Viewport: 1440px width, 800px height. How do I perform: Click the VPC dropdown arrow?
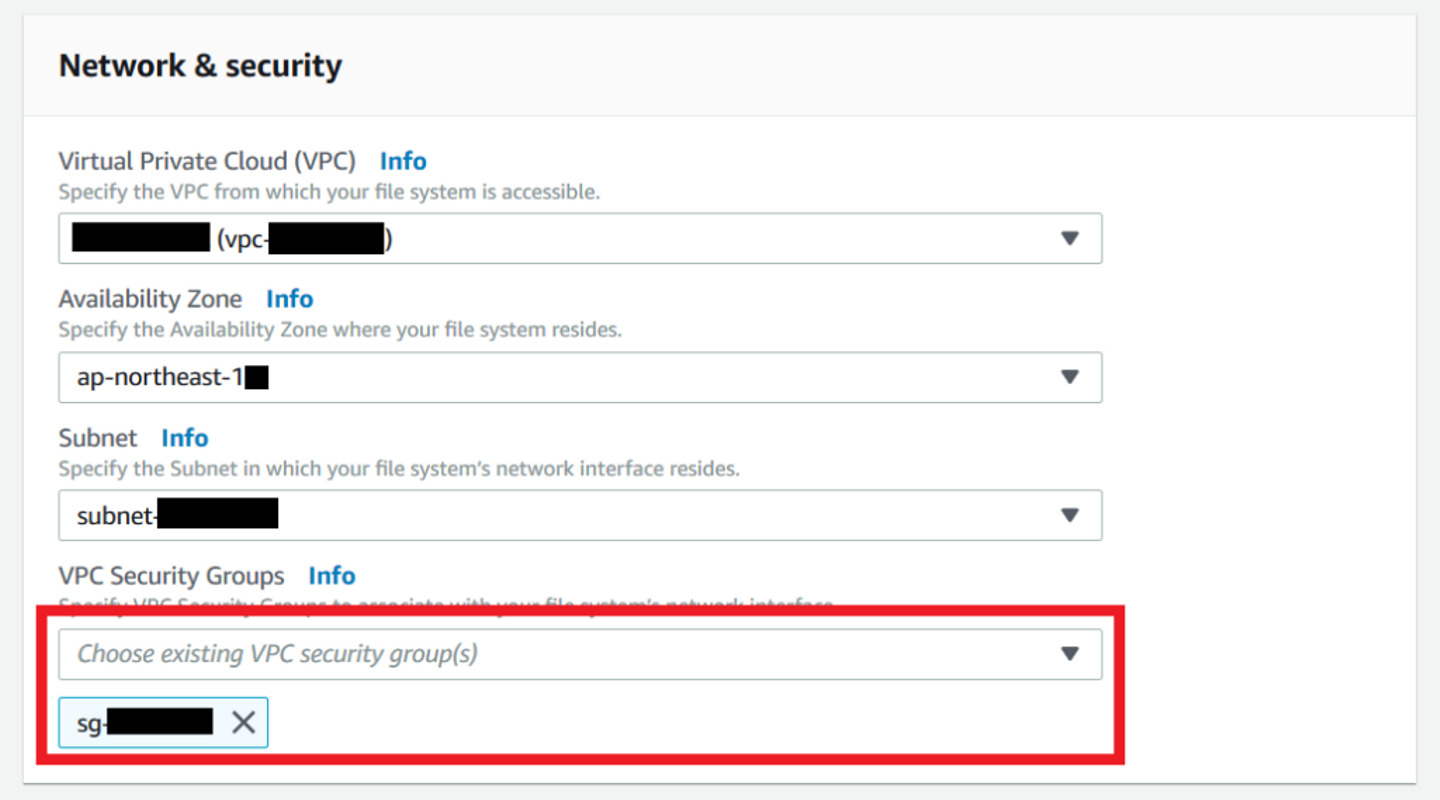(1069, 239)
